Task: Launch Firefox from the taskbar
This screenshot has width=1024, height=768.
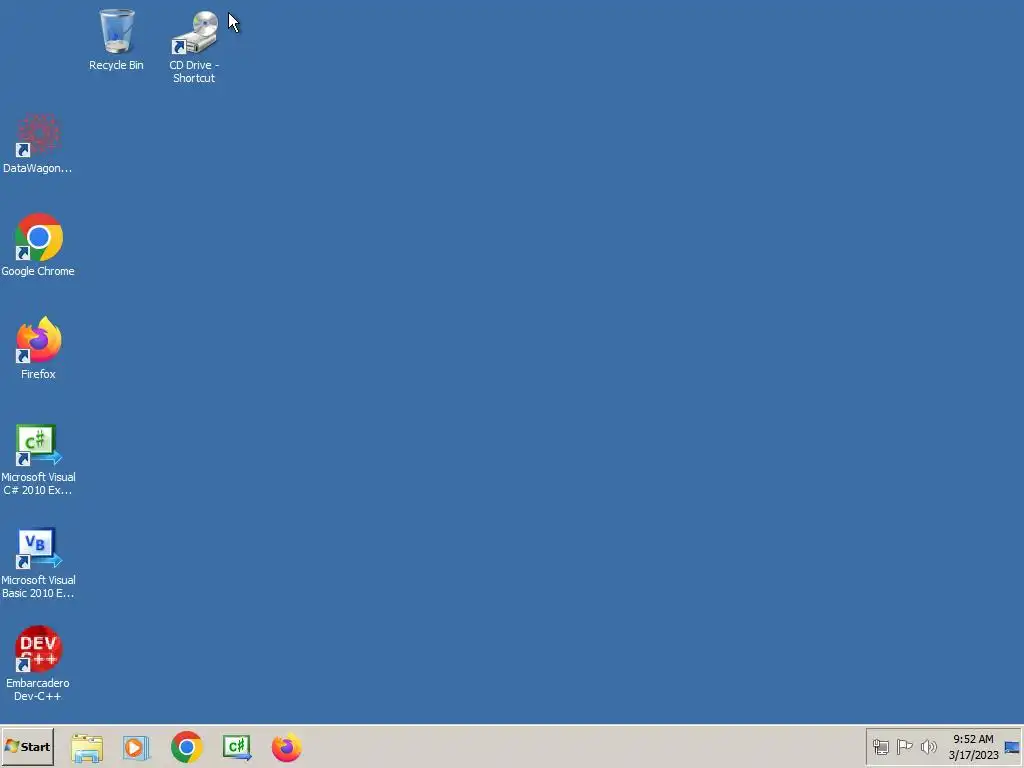Action: point(287,747)
